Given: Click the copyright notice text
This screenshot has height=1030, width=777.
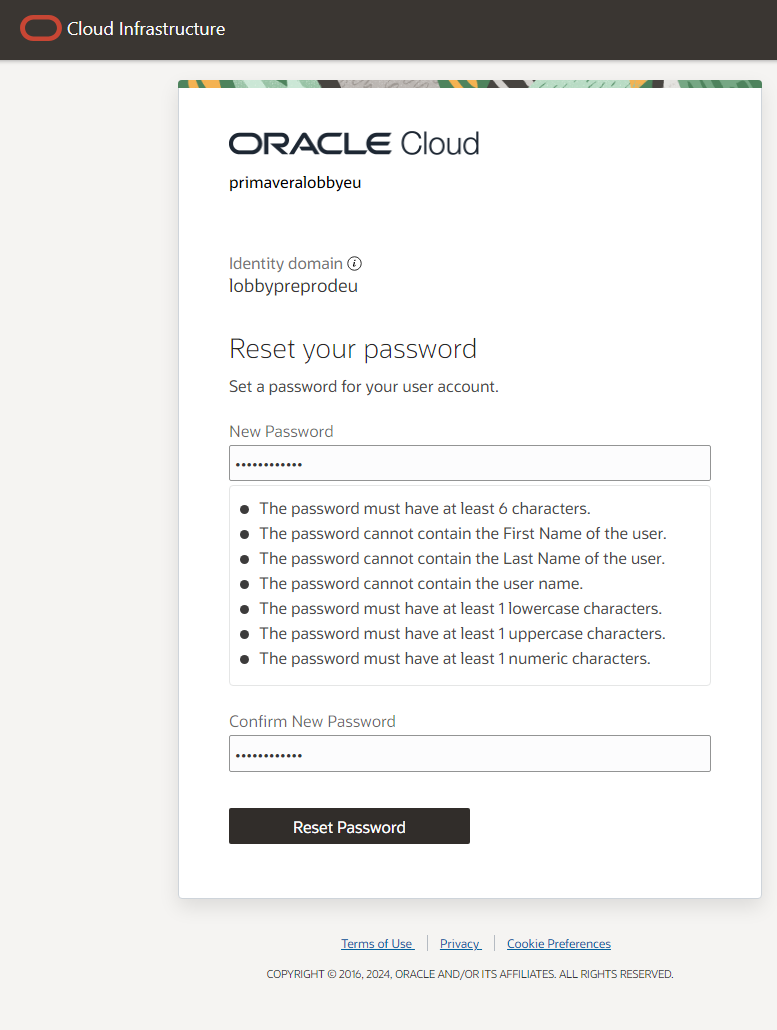Looking at the screenshot, I should pos(470,974).
